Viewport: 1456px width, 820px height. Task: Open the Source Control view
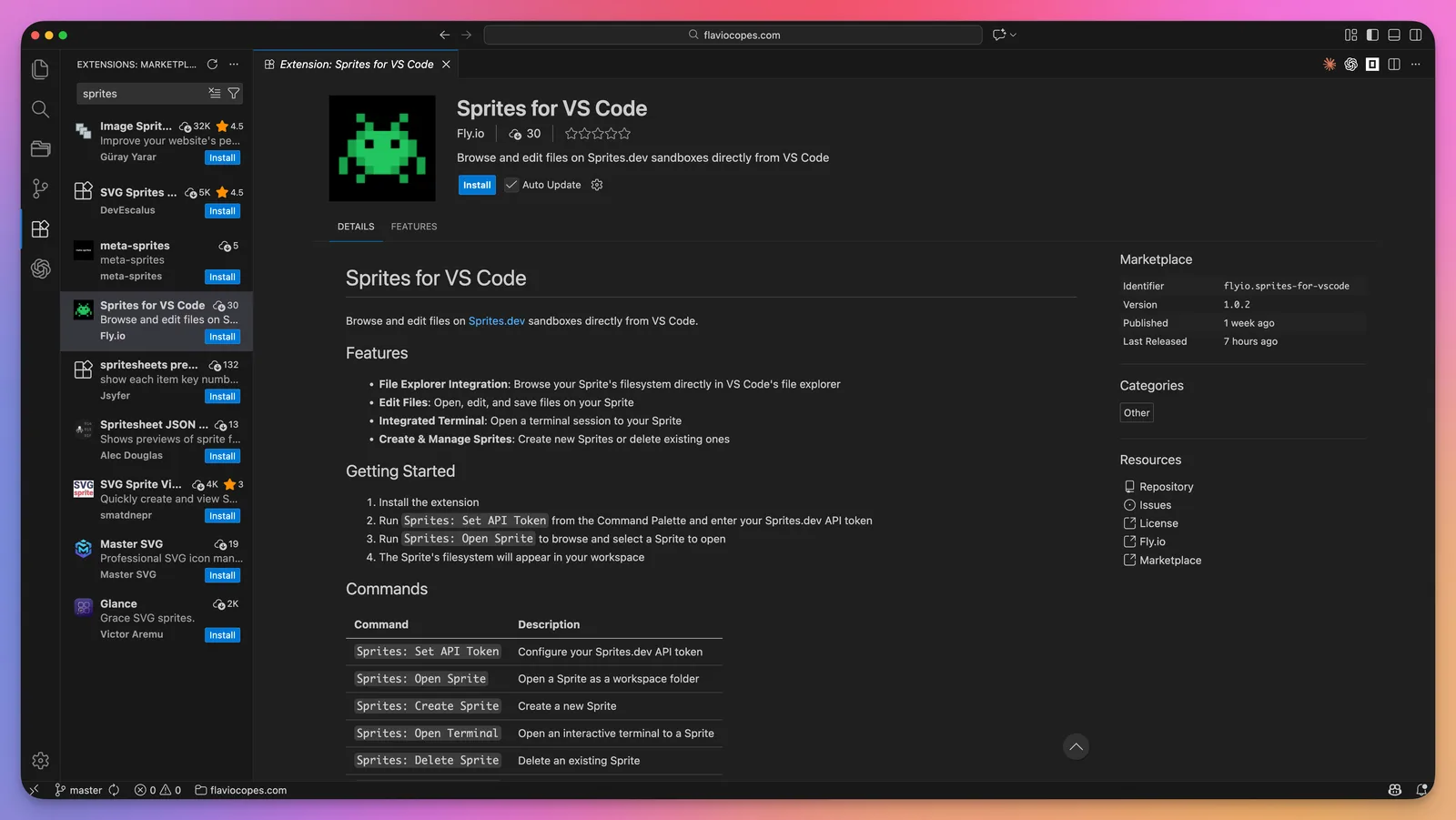[x=40, y=188]
